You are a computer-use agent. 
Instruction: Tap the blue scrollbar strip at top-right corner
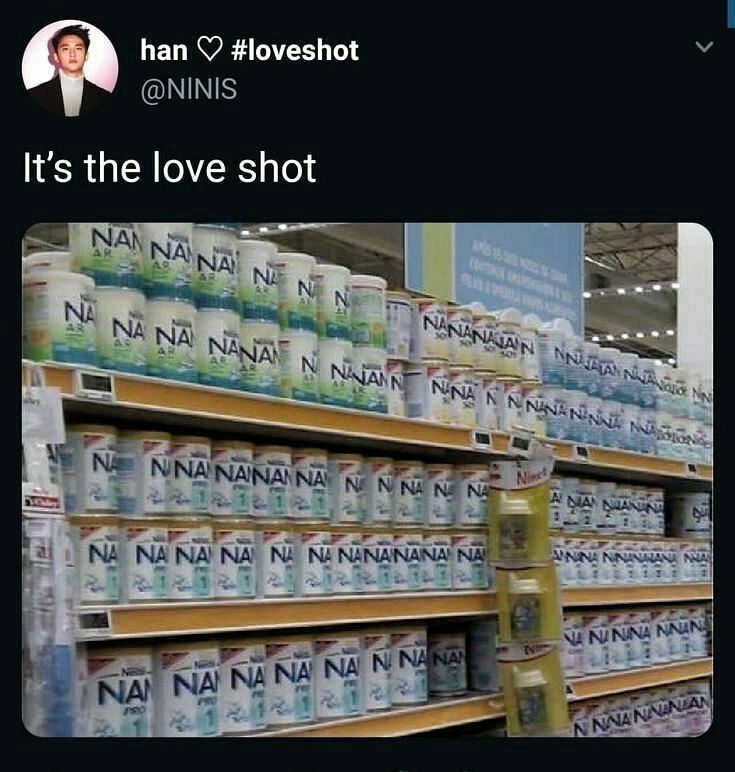731,13
